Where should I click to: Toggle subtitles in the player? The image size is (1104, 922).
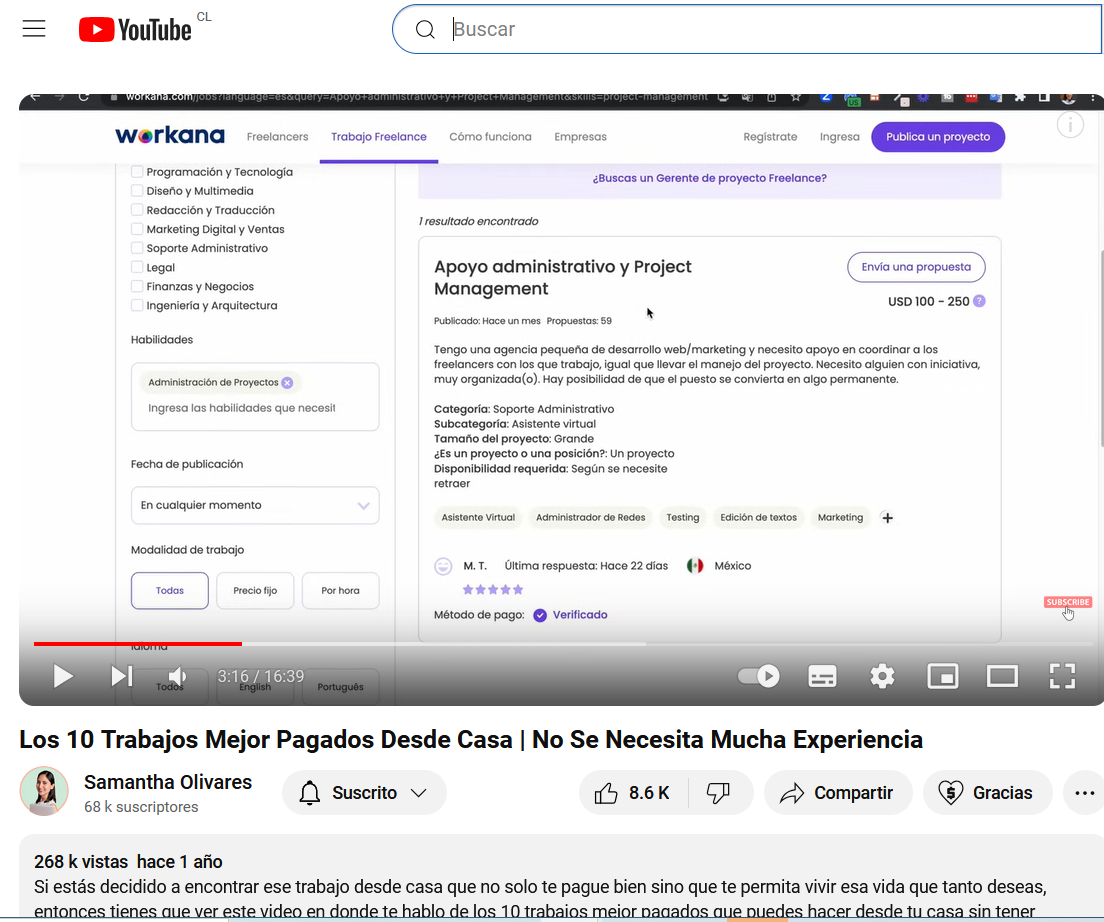click(x=822, y=676)
